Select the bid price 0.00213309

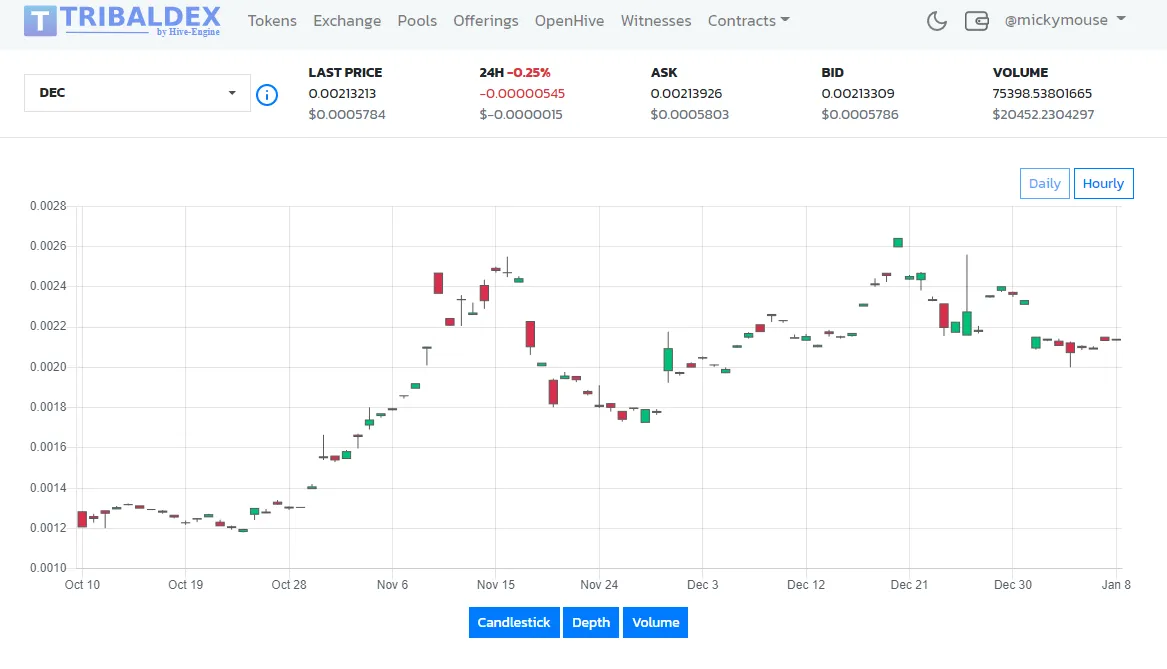click(x=858, y=94)
